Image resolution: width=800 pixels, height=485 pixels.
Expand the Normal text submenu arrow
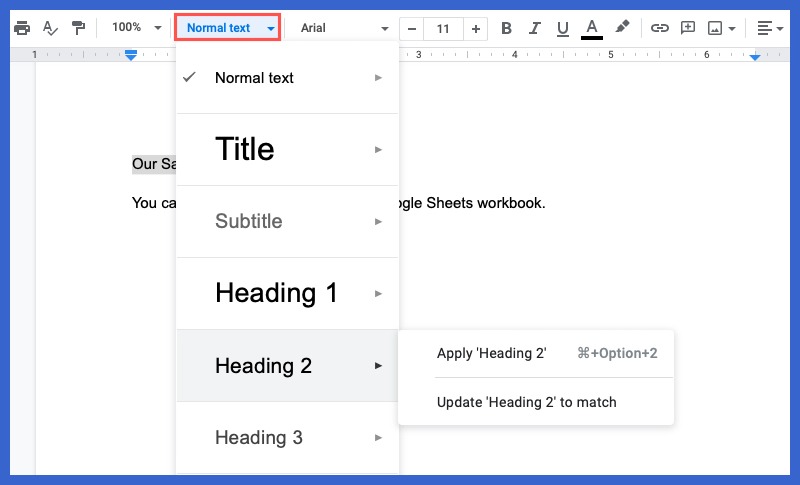tap(378, 78)
